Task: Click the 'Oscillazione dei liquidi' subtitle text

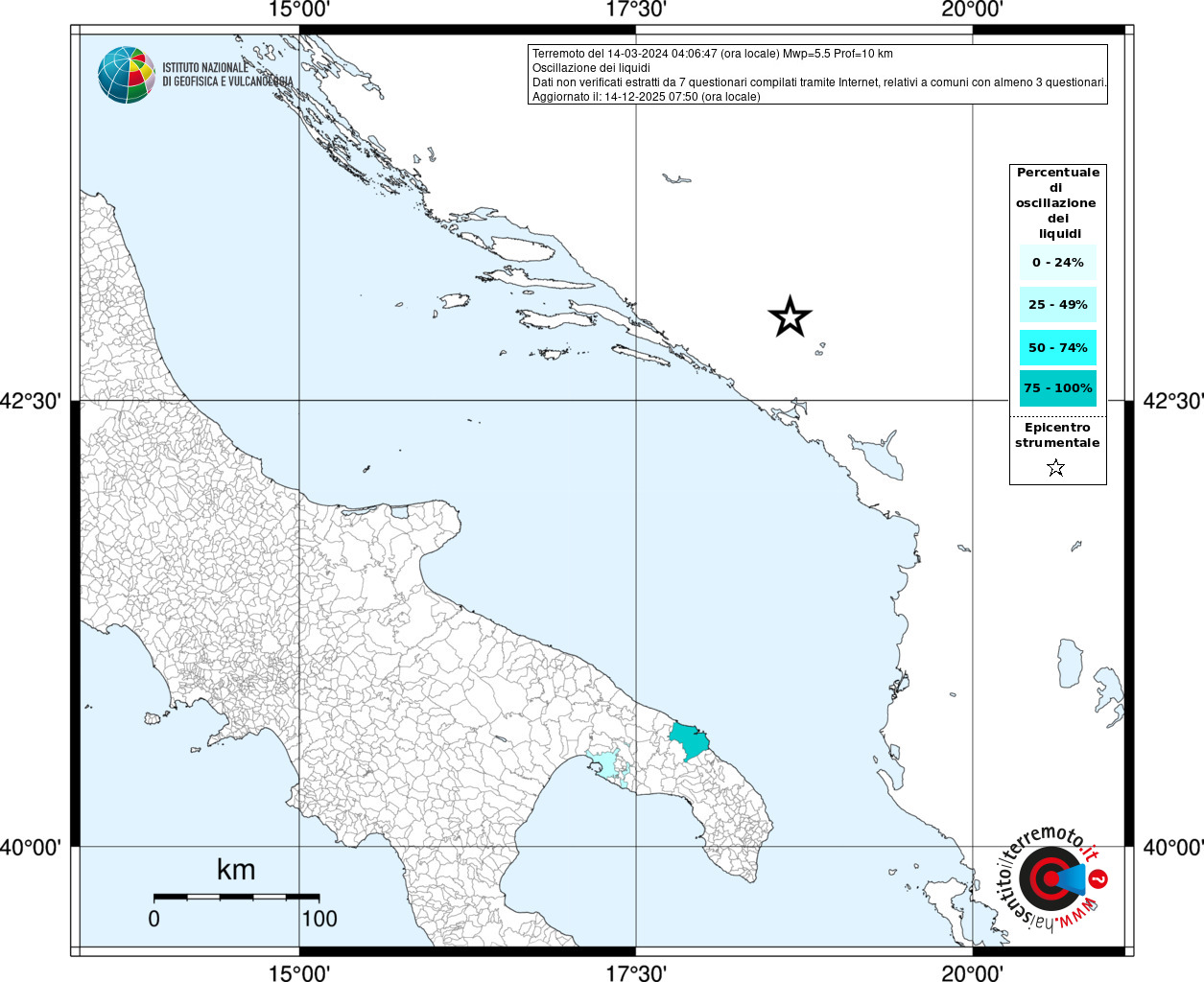Action: (591, 68)
